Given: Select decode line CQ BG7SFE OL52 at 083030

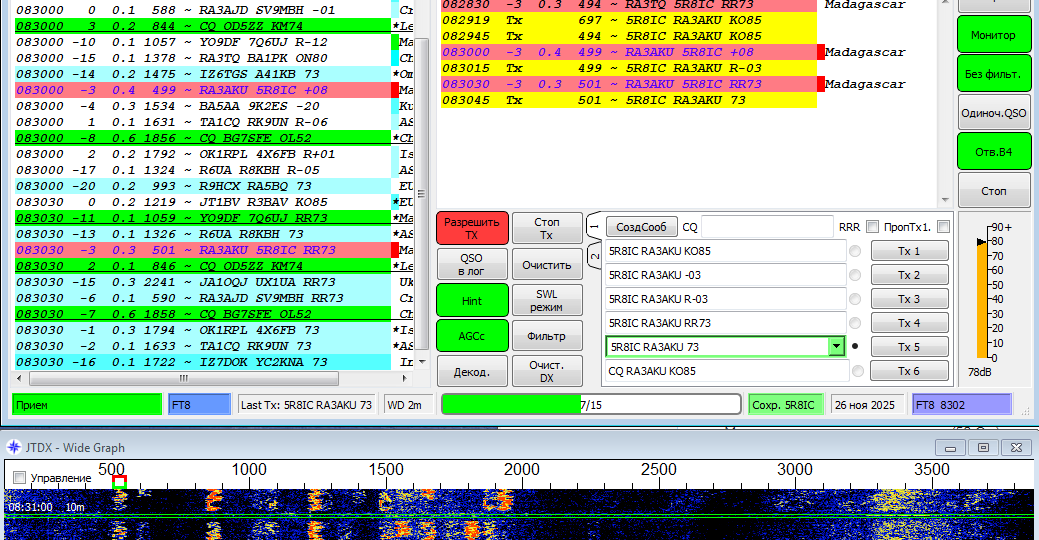Looking at the screenshot, I should point(203,314).
